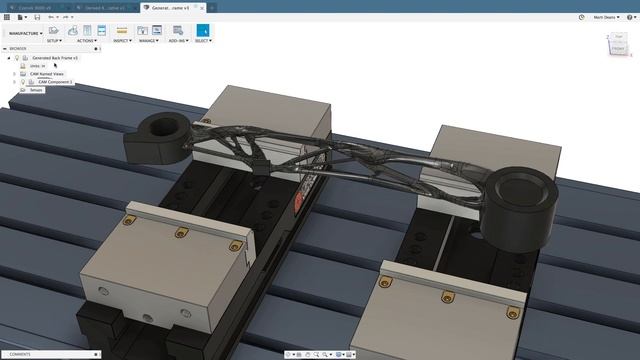Screen dimensions: 640x360
Task: Click the Units: in icon in browser
Action: tap(23, 66)
